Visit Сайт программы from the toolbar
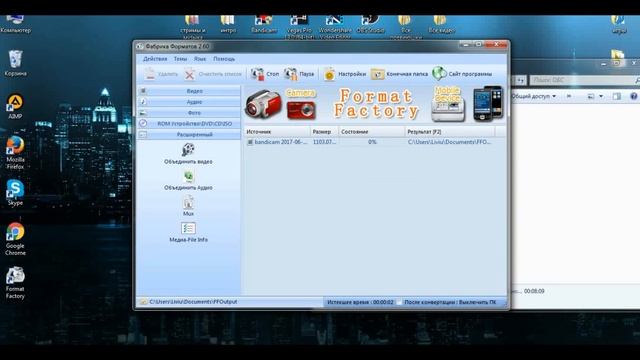This screenshot has height=360, width=640. (x=462, y=74)
